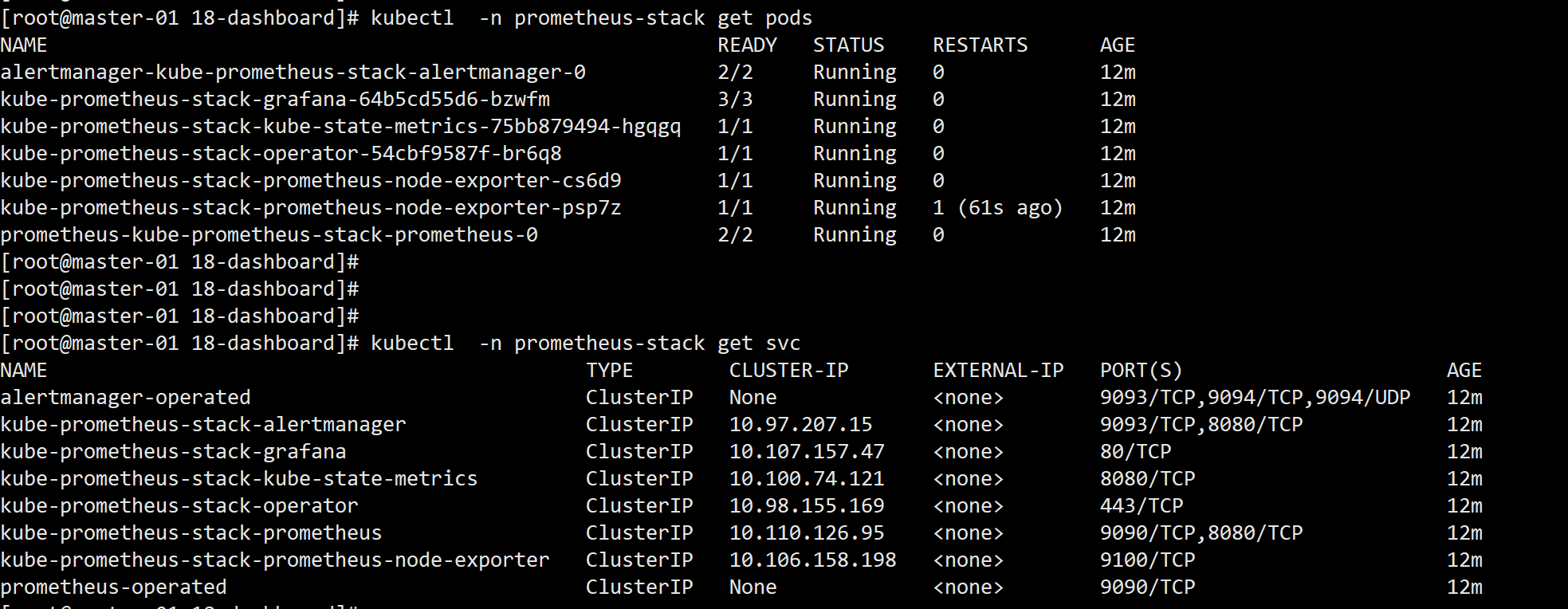This screenshot has height=609, width=1568.
Task: Click the EXTERNAL-IP column header
Action: (998, 371)
